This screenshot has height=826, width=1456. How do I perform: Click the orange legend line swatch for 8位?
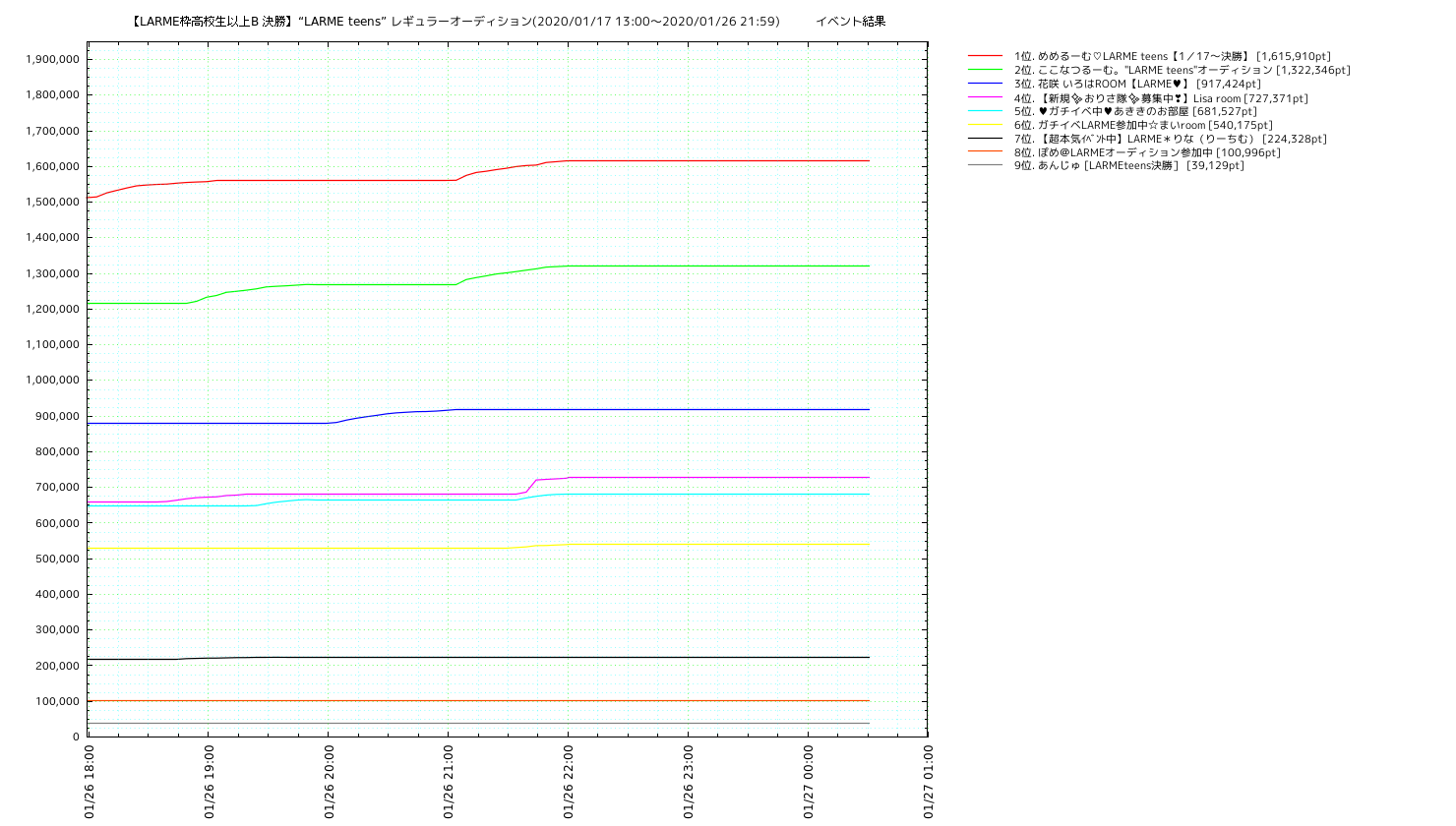pyautogui.click(x=985, y=151)
